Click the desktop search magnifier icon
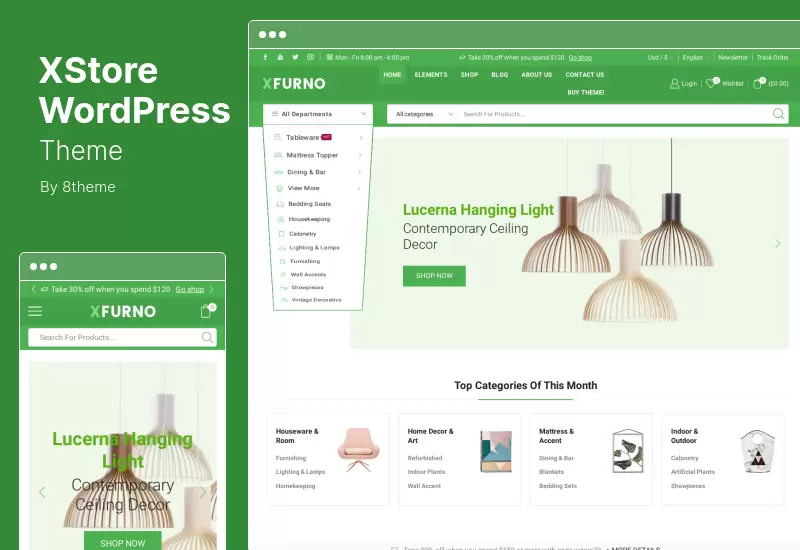800x550 pixels. (779, 114)
